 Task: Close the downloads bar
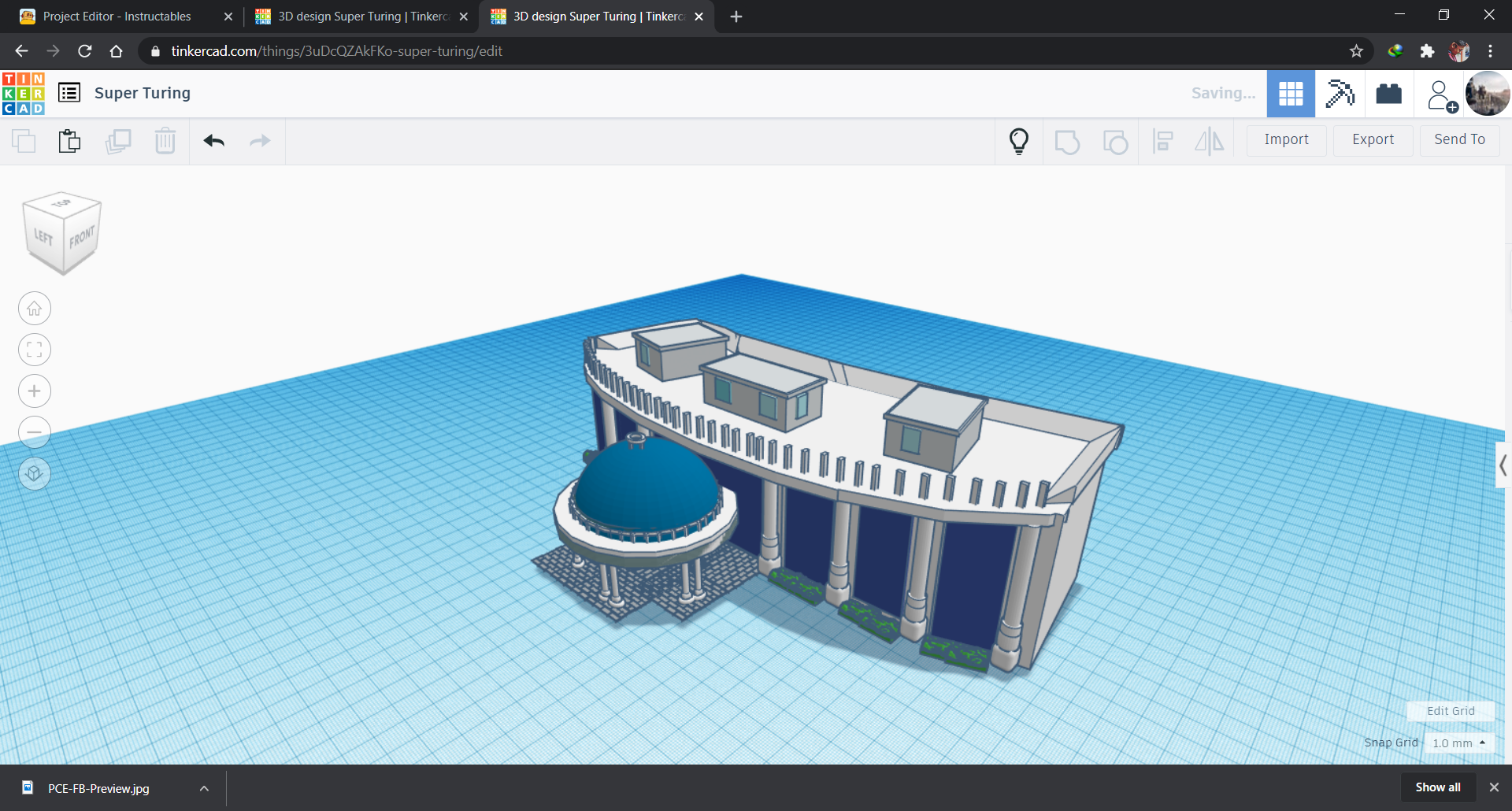tap(1494, 787)
